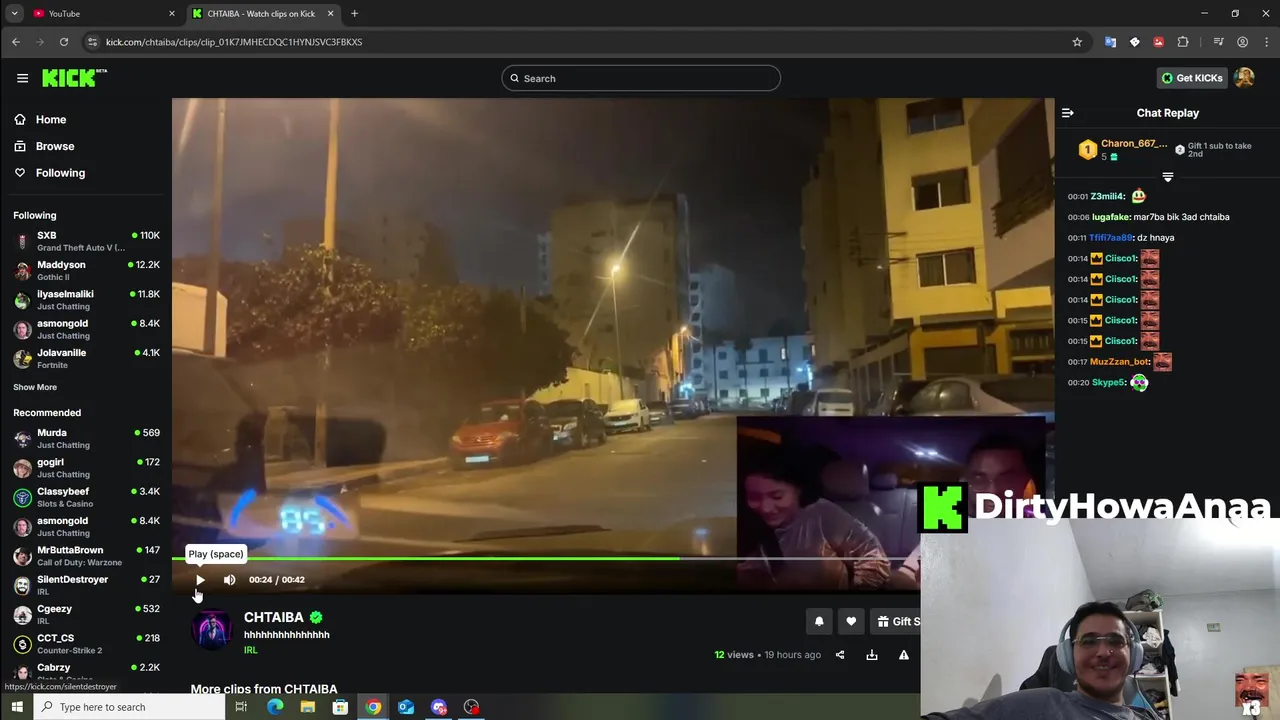Open CCT_CS channel in Recommended

coord(86,644)
